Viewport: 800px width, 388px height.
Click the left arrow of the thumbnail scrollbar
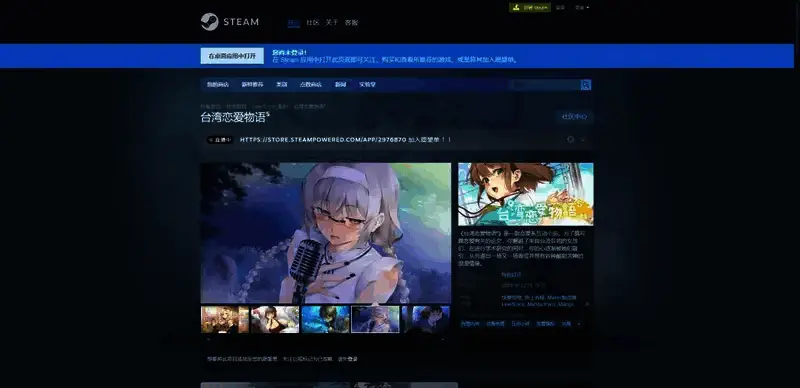tap(208, 339)
